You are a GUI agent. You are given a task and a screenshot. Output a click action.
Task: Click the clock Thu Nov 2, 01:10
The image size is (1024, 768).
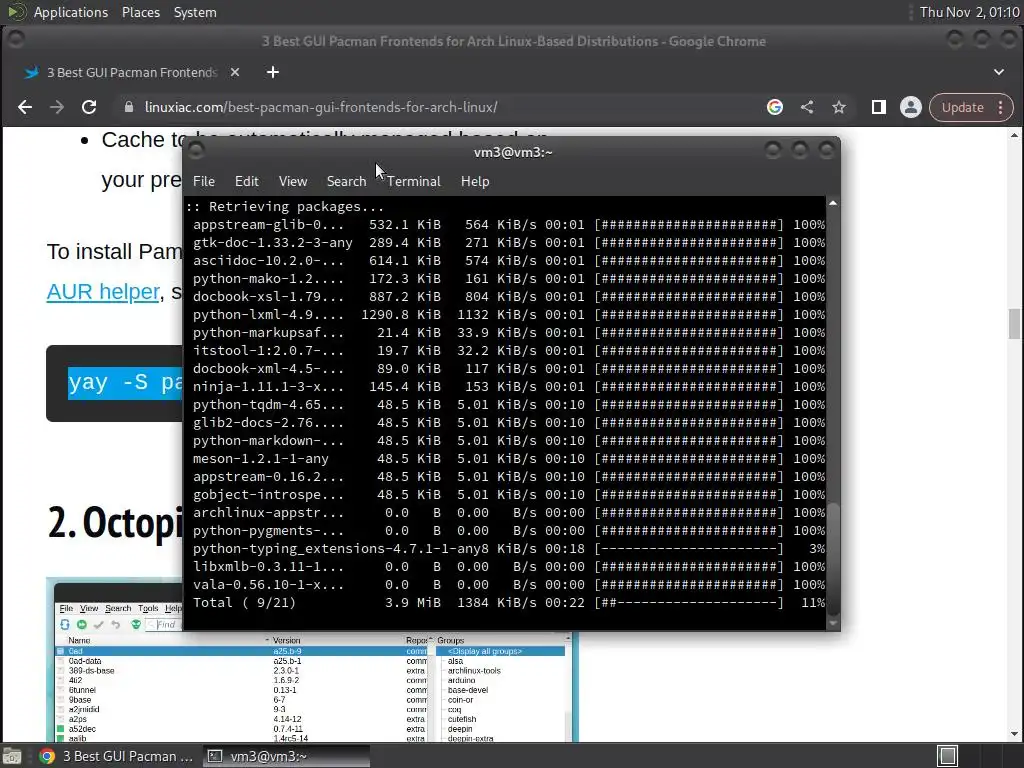969,12
